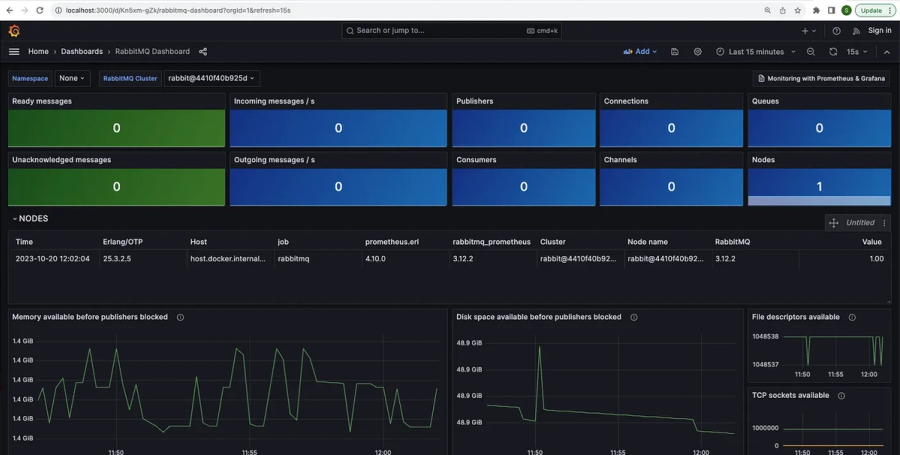Open the help question mark icon
Viewport: 900px width, 455px height.
click(836, 31)
